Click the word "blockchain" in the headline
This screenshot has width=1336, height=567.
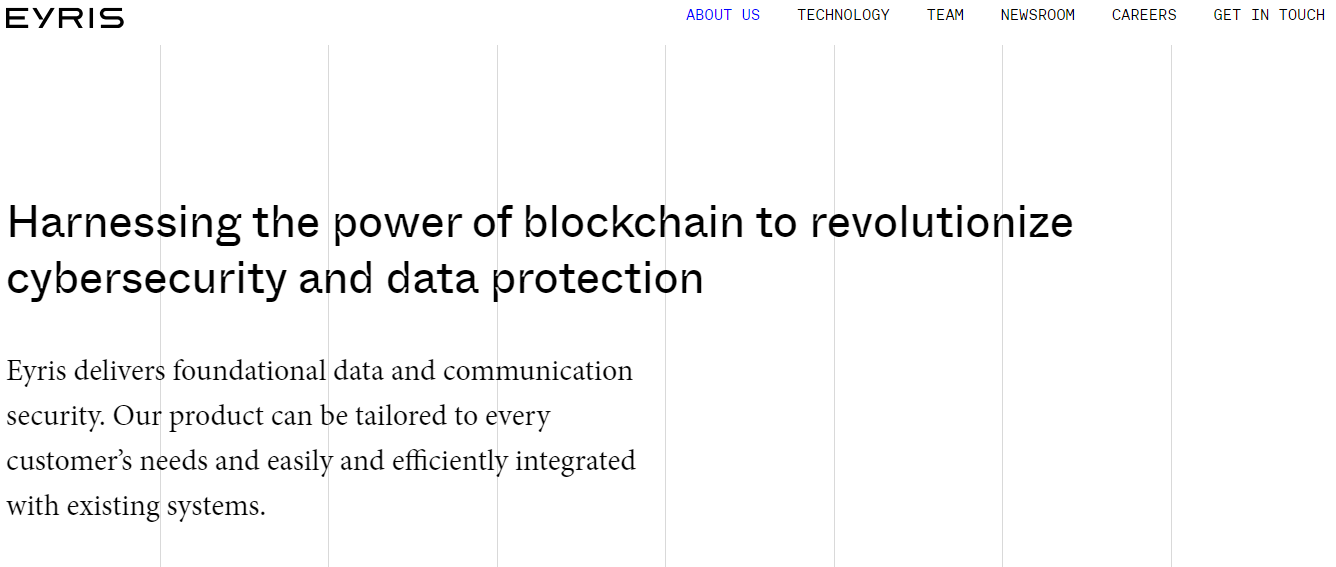tap(634, 223)
